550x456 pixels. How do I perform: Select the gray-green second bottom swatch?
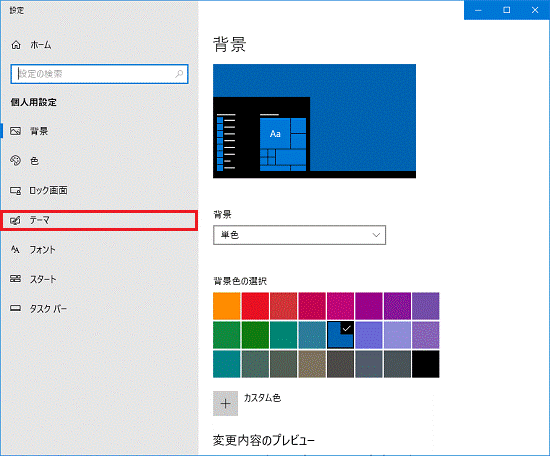tap(255, 364)
